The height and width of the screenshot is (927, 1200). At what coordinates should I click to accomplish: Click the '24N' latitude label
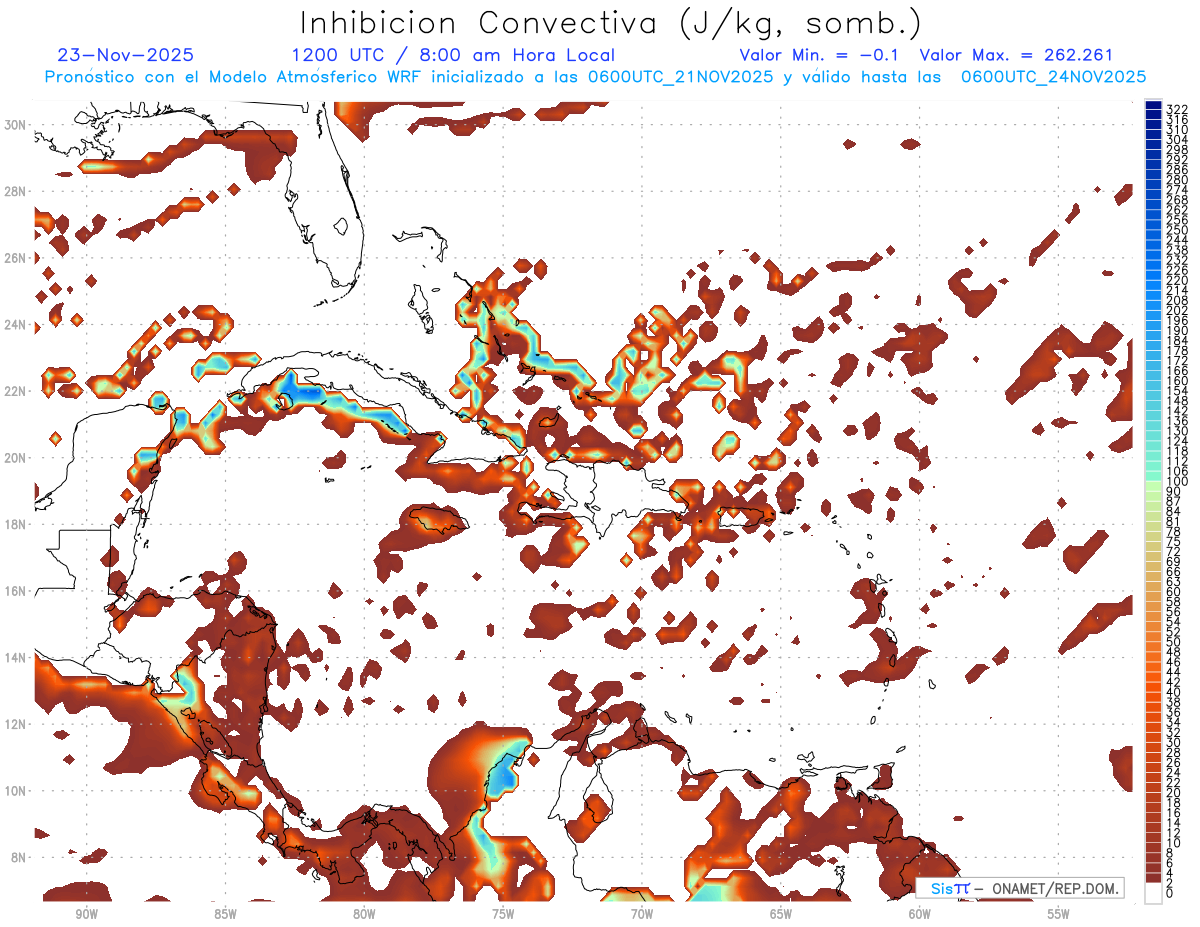[15, 324]
